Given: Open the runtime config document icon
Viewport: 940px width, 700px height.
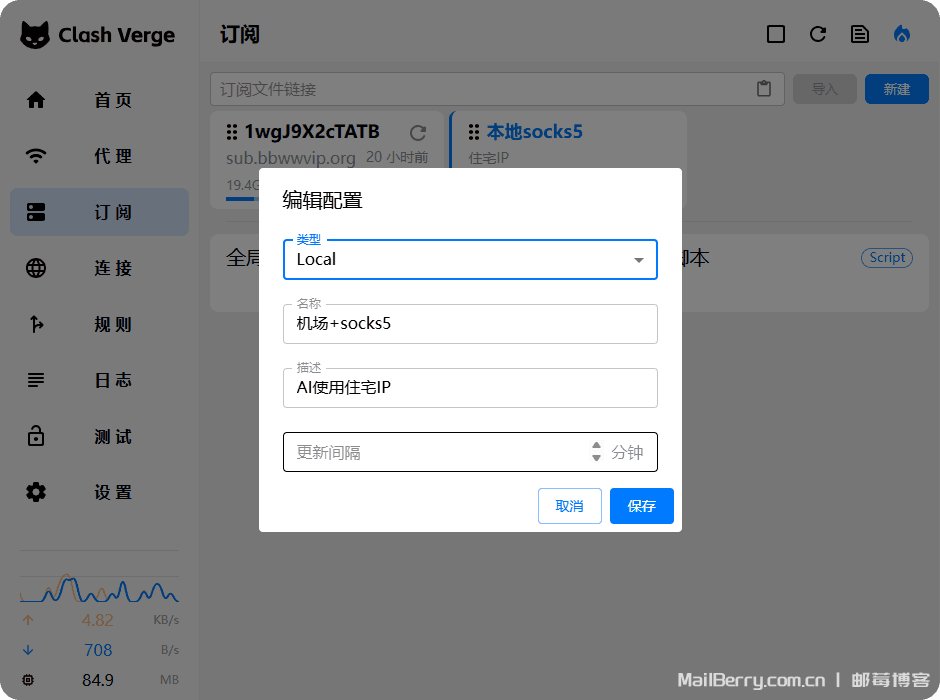Looking at the screenshot, I should tap(860, 34).
